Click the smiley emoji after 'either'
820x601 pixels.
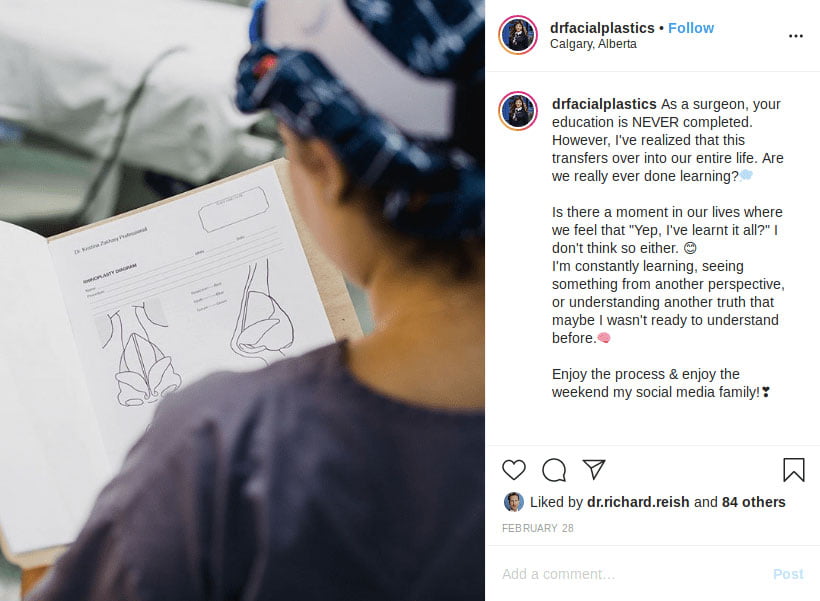(x=690, y=248)
